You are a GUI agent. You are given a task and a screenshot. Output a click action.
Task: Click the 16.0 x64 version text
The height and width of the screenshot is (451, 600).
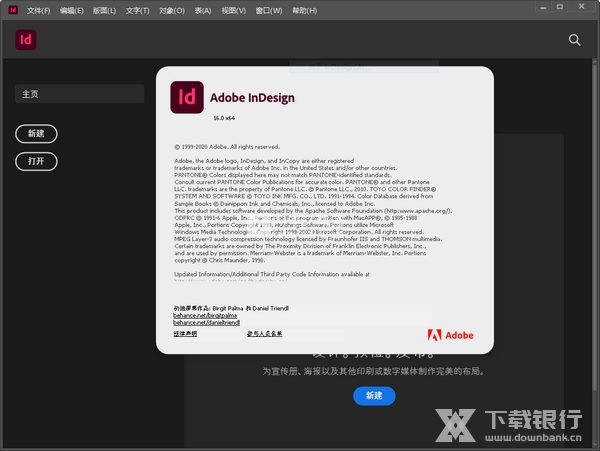click(224, 118)
